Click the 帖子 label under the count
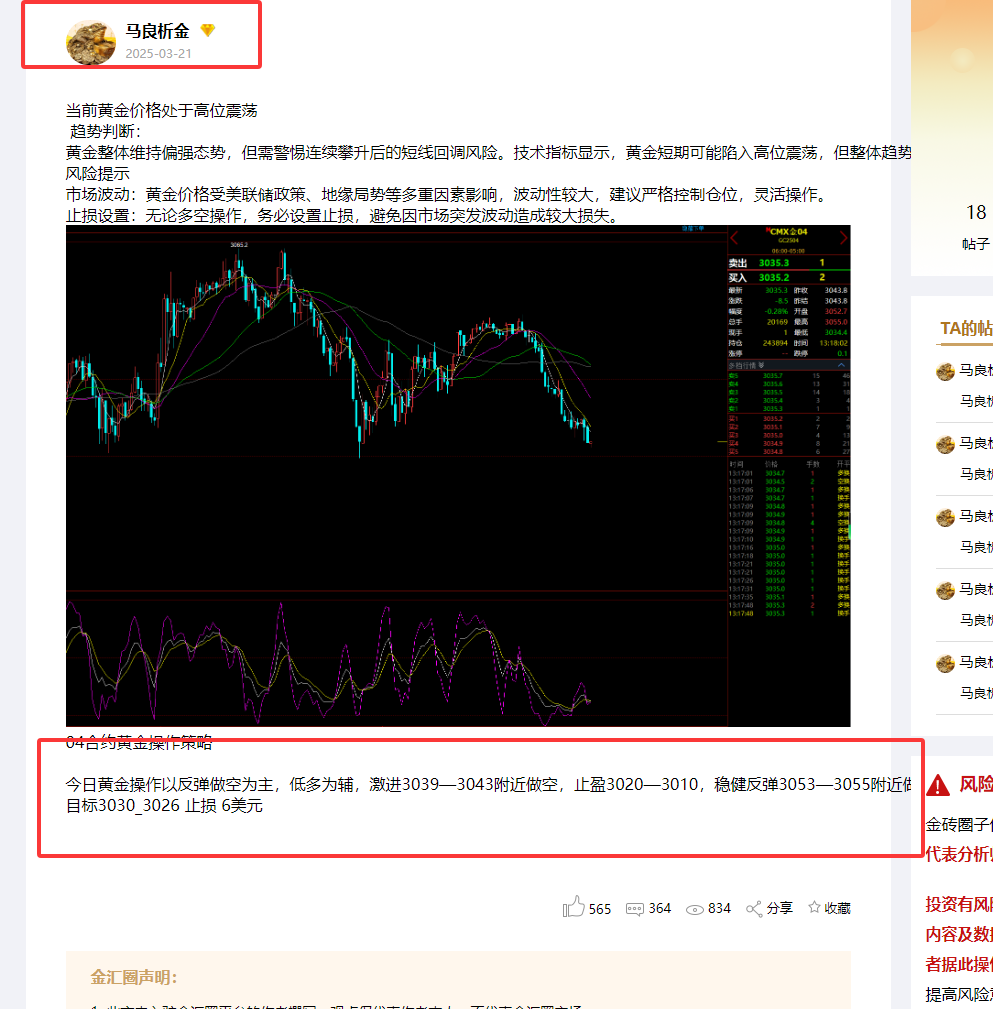Image resolution: width=993 pixels, height=1009 pixels. tap(976, 244)
